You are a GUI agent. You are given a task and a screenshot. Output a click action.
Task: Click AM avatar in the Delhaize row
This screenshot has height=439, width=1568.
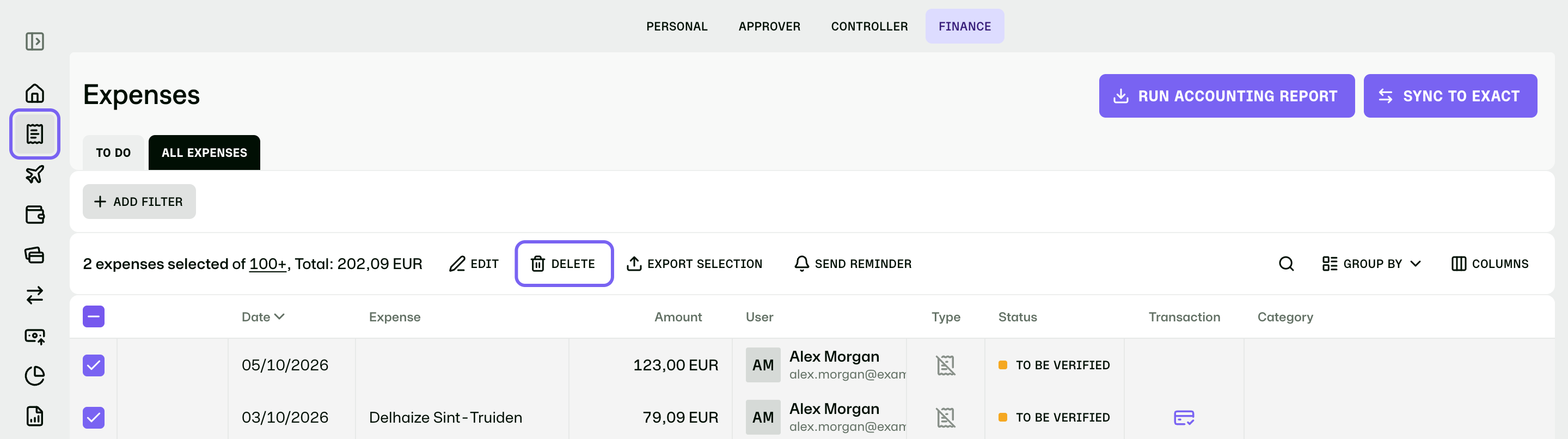763,418
